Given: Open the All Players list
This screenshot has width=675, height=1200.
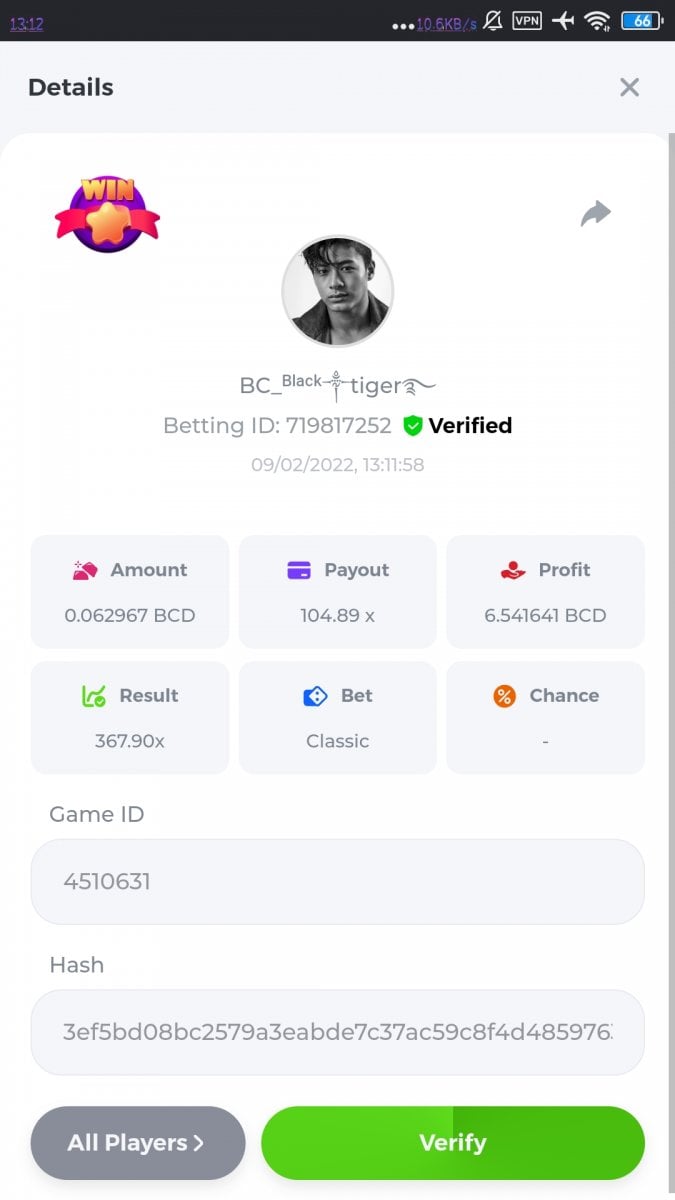Looking at the screenshot, I should [137, 1143].
